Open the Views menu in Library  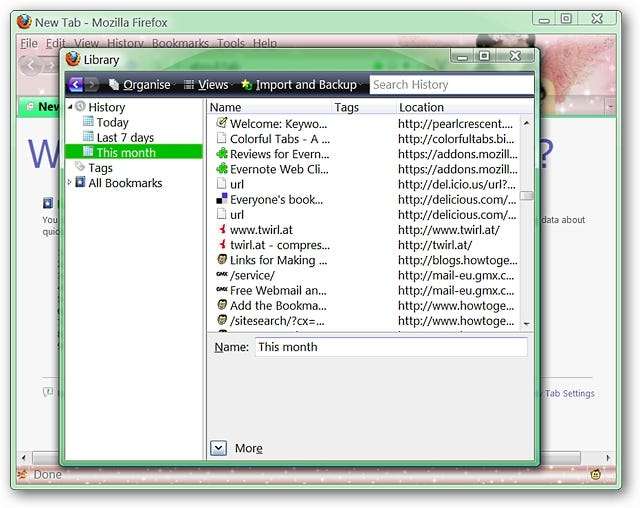coord(207,84)
